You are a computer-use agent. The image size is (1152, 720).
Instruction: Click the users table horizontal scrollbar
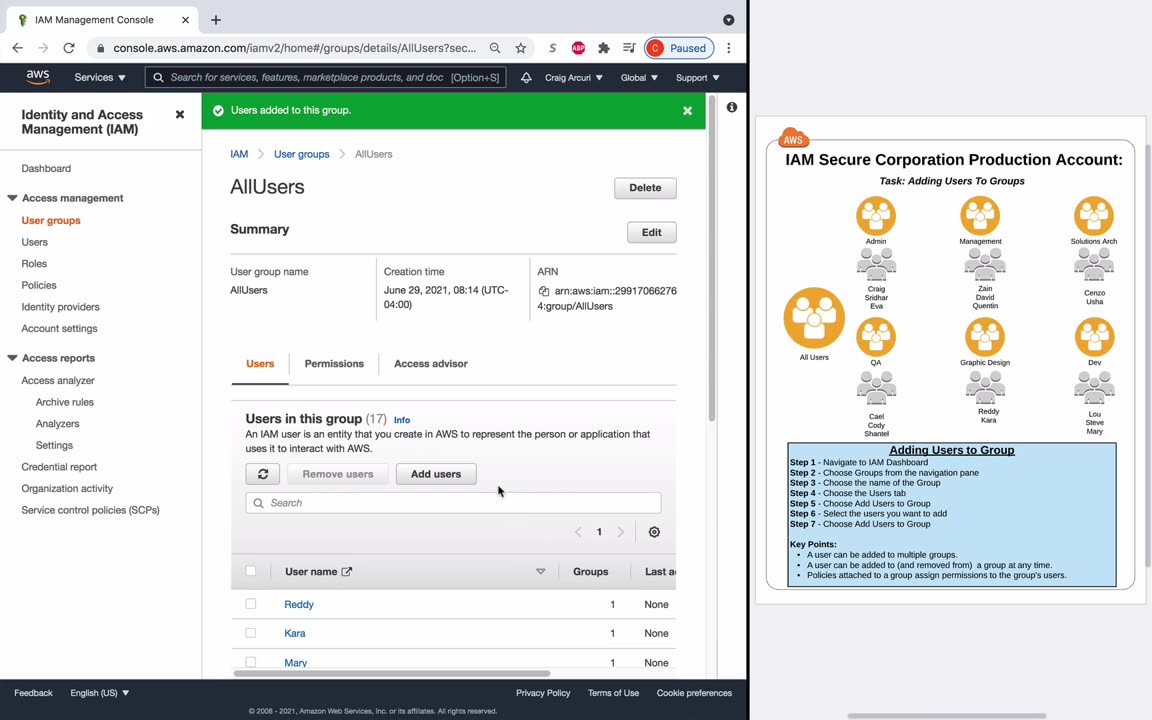point(392,673)
